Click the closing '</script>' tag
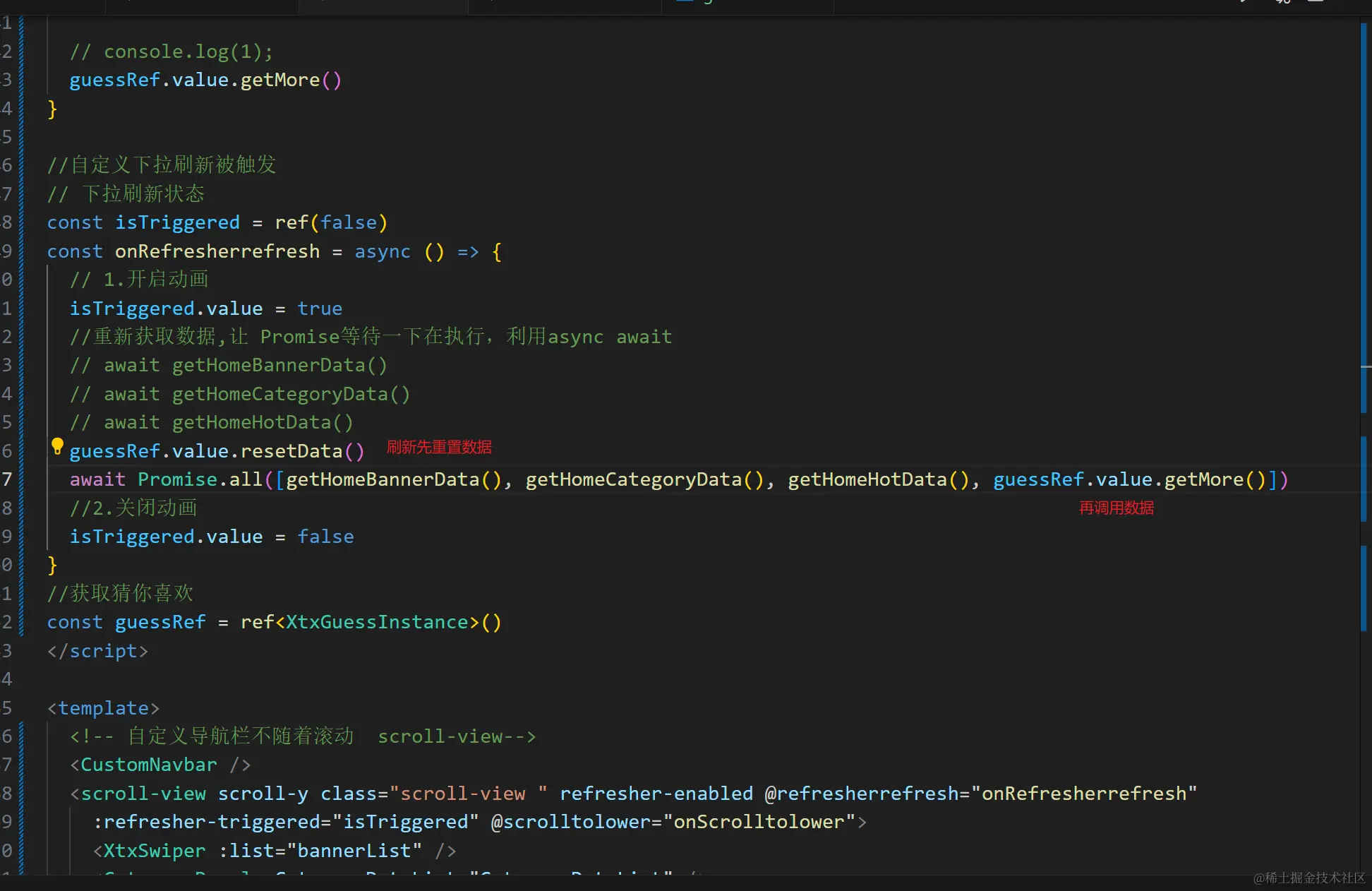 pyautogui.click(x=97, y=651)
